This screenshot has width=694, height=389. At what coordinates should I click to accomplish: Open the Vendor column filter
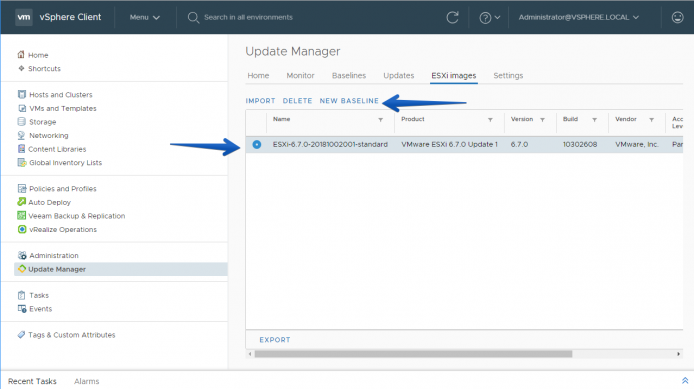(x=651, y=120)
